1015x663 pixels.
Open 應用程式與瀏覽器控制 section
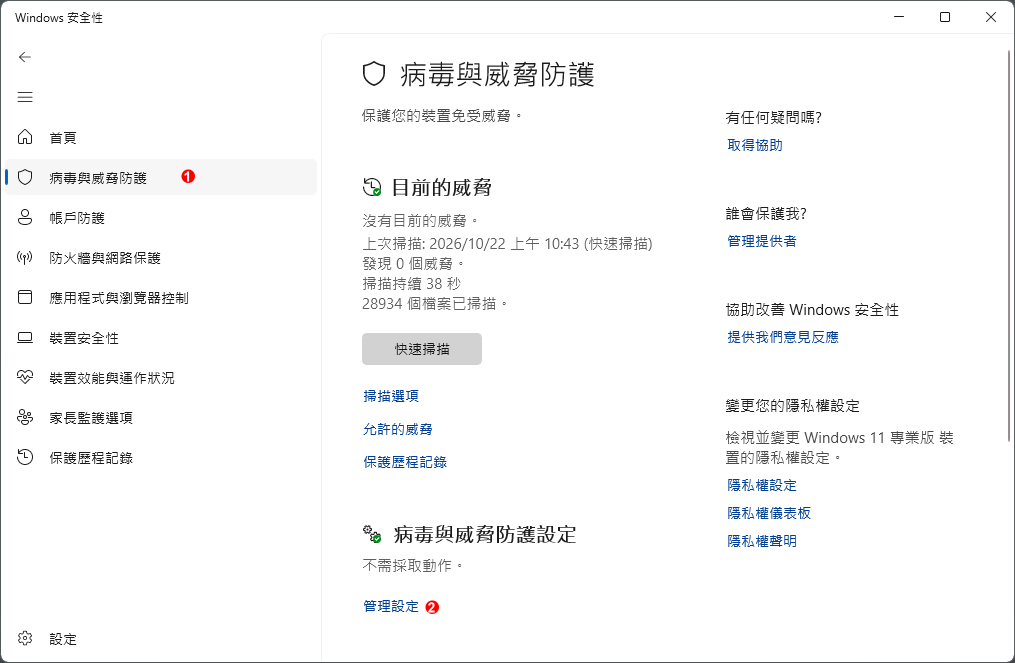click(x=161, y=297)
